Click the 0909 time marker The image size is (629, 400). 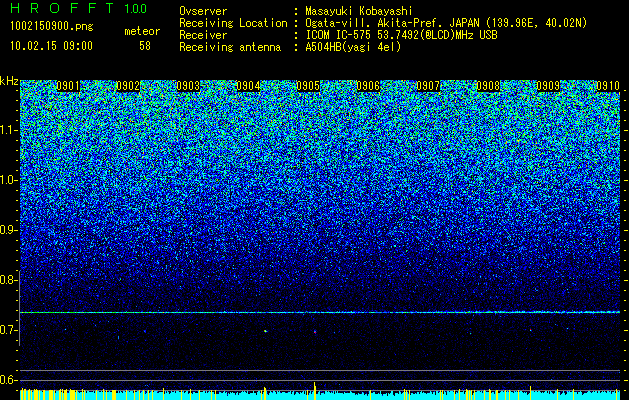548,86
